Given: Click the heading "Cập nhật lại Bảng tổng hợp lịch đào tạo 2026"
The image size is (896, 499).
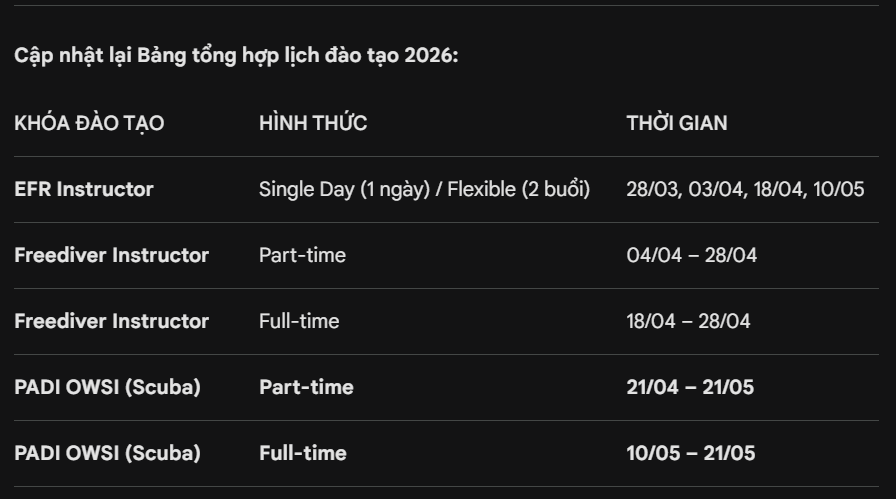Looking at the screenshot, I should (x=236, y=56).
